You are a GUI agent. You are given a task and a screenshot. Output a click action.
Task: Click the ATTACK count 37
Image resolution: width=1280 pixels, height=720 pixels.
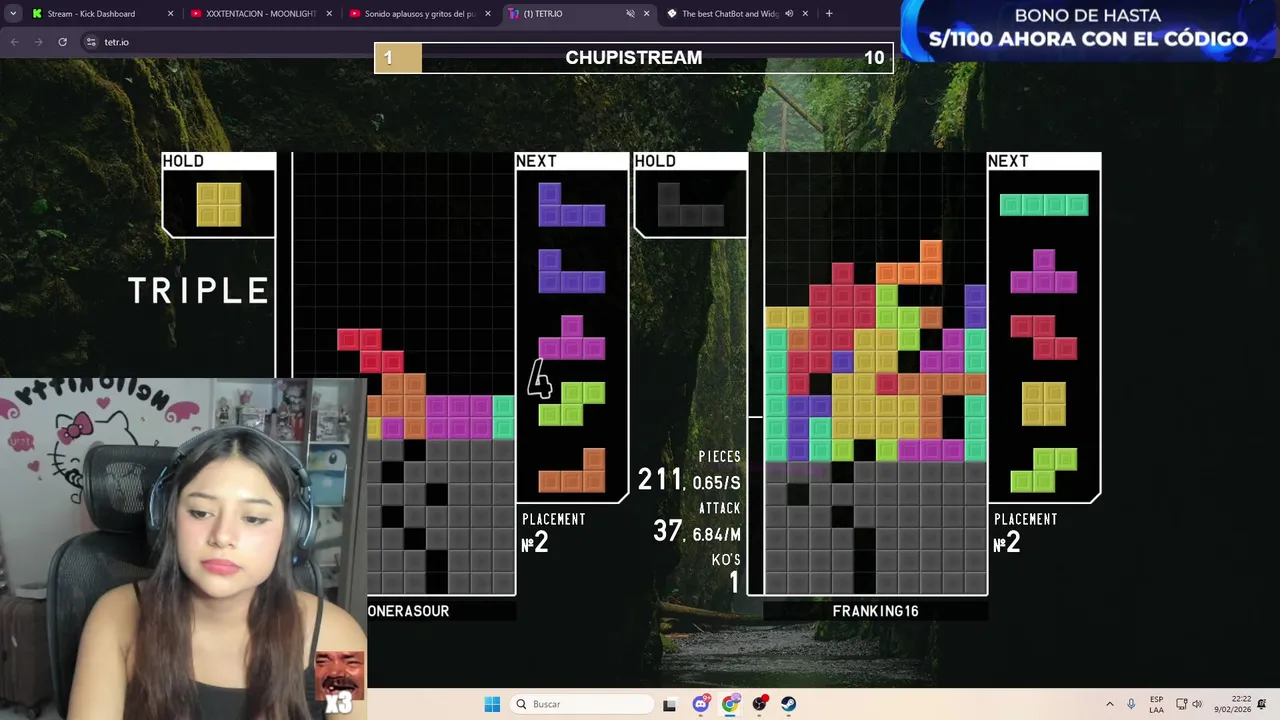pos(668,532)
